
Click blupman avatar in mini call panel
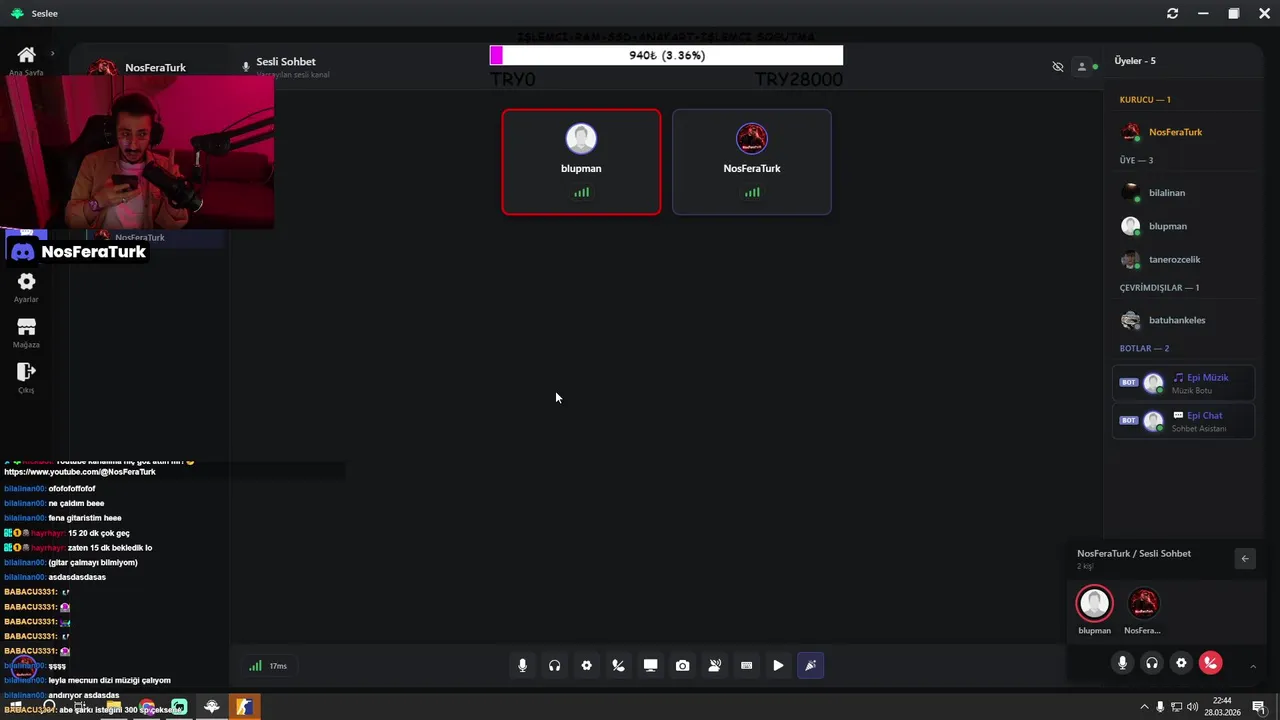(1094, 603)
